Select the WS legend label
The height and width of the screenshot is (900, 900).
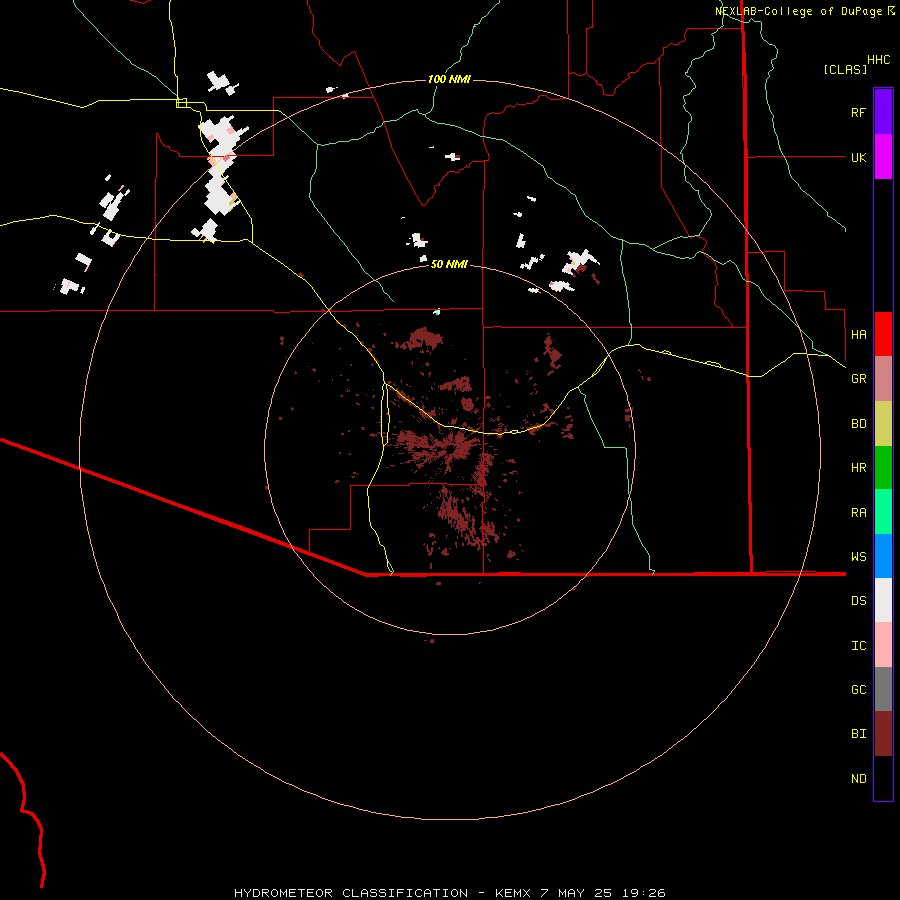[x=858, y=557]
